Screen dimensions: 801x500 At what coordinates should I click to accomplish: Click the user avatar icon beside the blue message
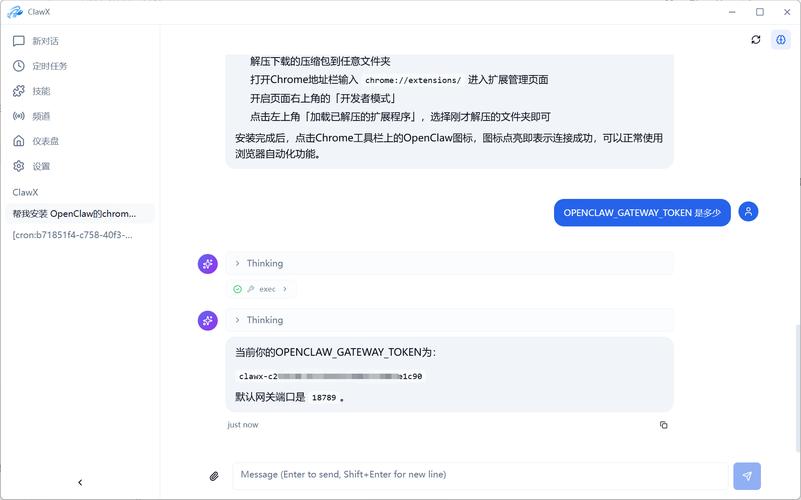pos(748,211)
